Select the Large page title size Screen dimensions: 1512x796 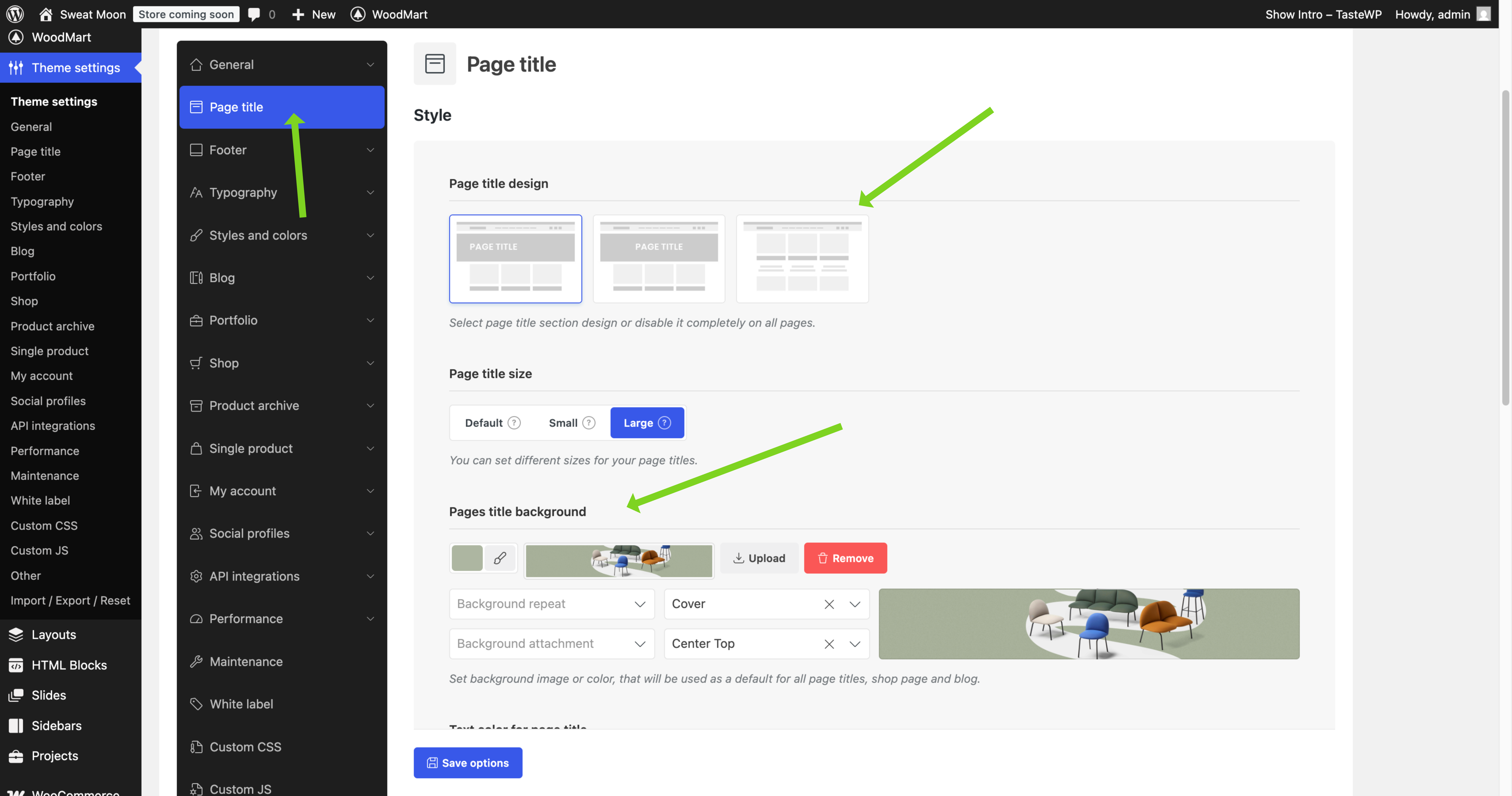coord(647,423)
